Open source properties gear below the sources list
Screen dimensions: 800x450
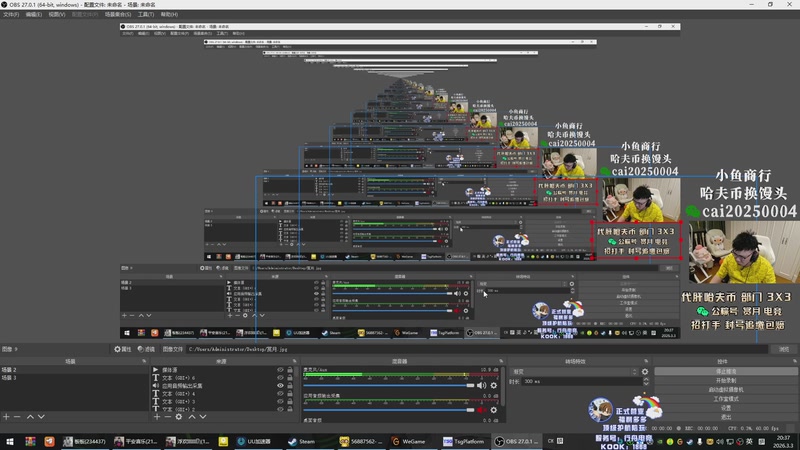[x=179, y=417]
